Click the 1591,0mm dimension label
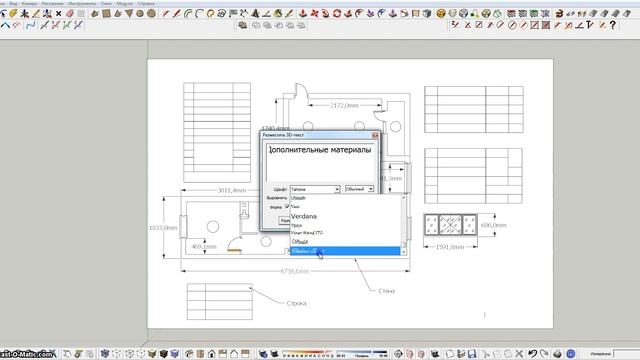 pos(450,247)
